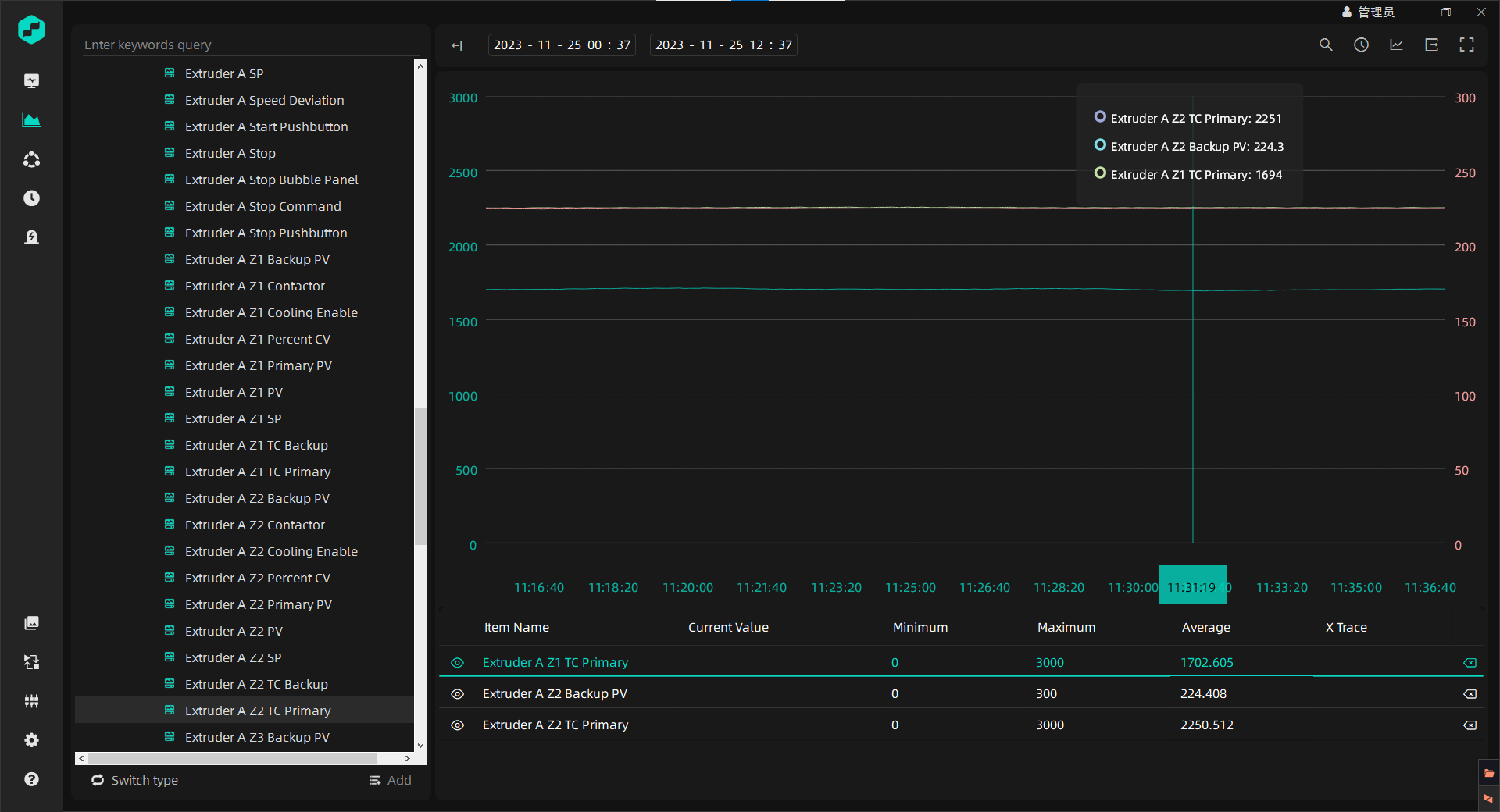Open the history clock in left sidebar
This screenshot has width=1500, height=812.
coord(31,198)
